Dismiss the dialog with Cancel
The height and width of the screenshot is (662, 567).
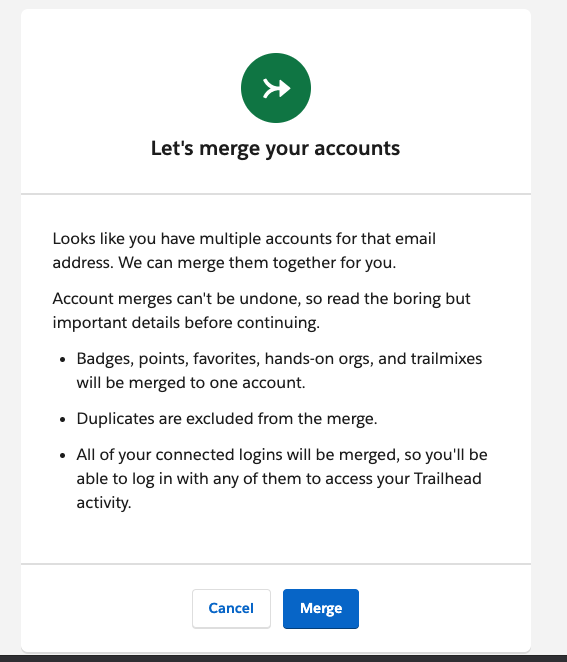[x=231, y=608]
